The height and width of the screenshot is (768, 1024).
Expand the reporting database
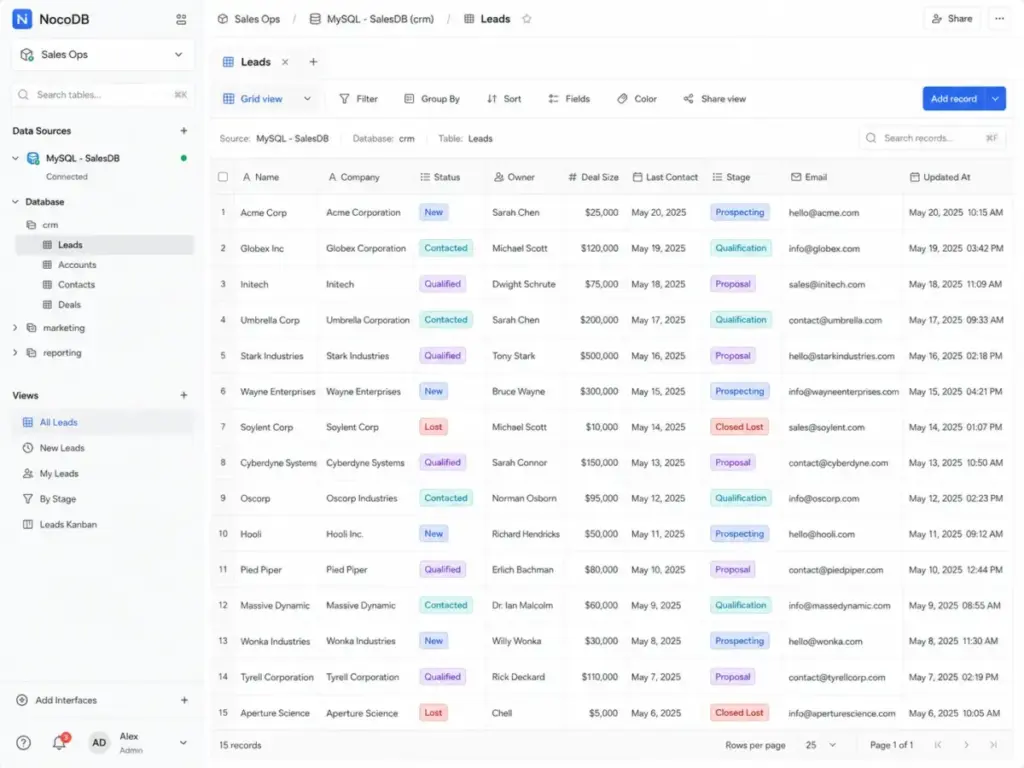[15, 353]
